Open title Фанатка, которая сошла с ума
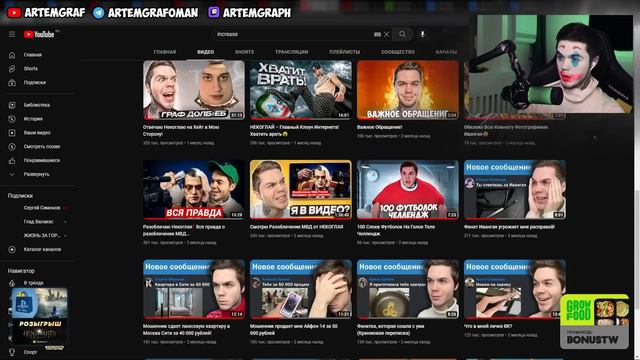This screenshot has width=640, height=360. point(390,330)
